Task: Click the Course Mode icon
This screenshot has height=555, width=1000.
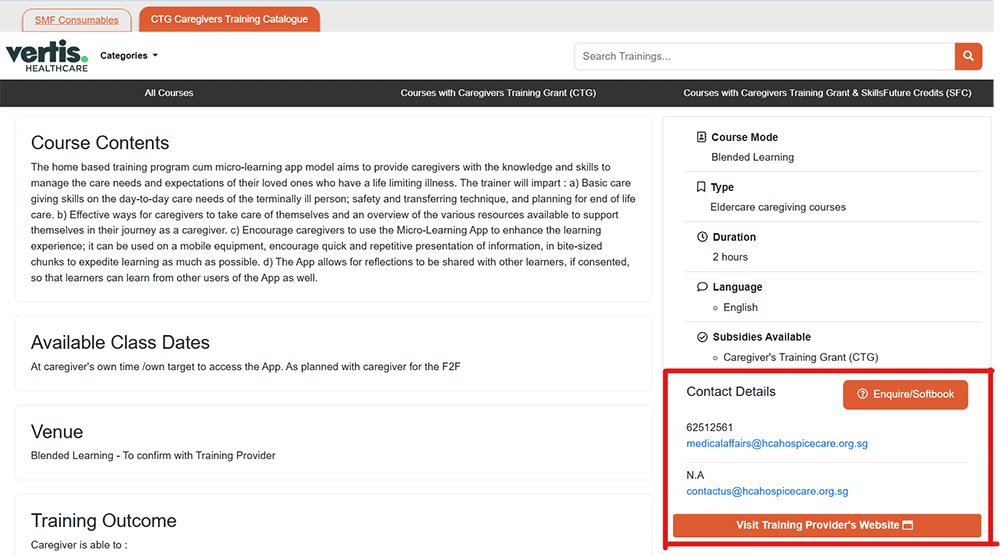Action: [701, 137]
